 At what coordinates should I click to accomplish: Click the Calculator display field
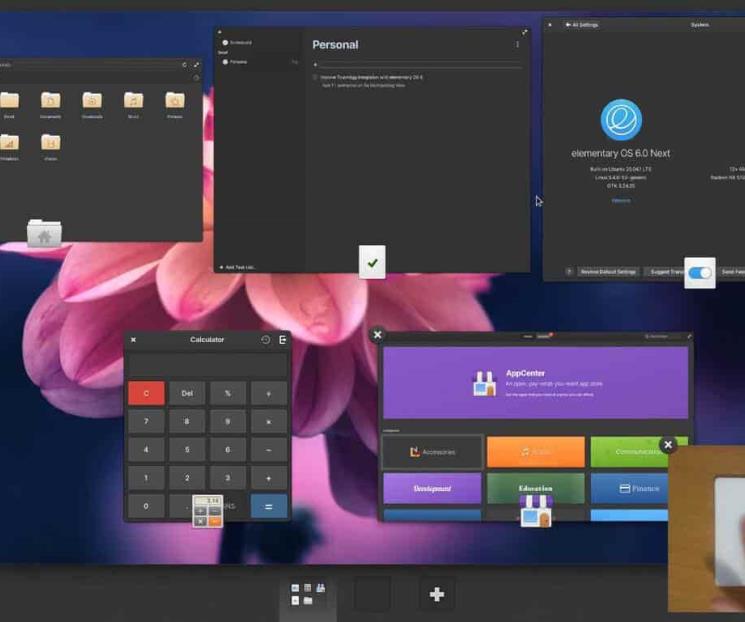pyautogui.click(x=208, y=364)
